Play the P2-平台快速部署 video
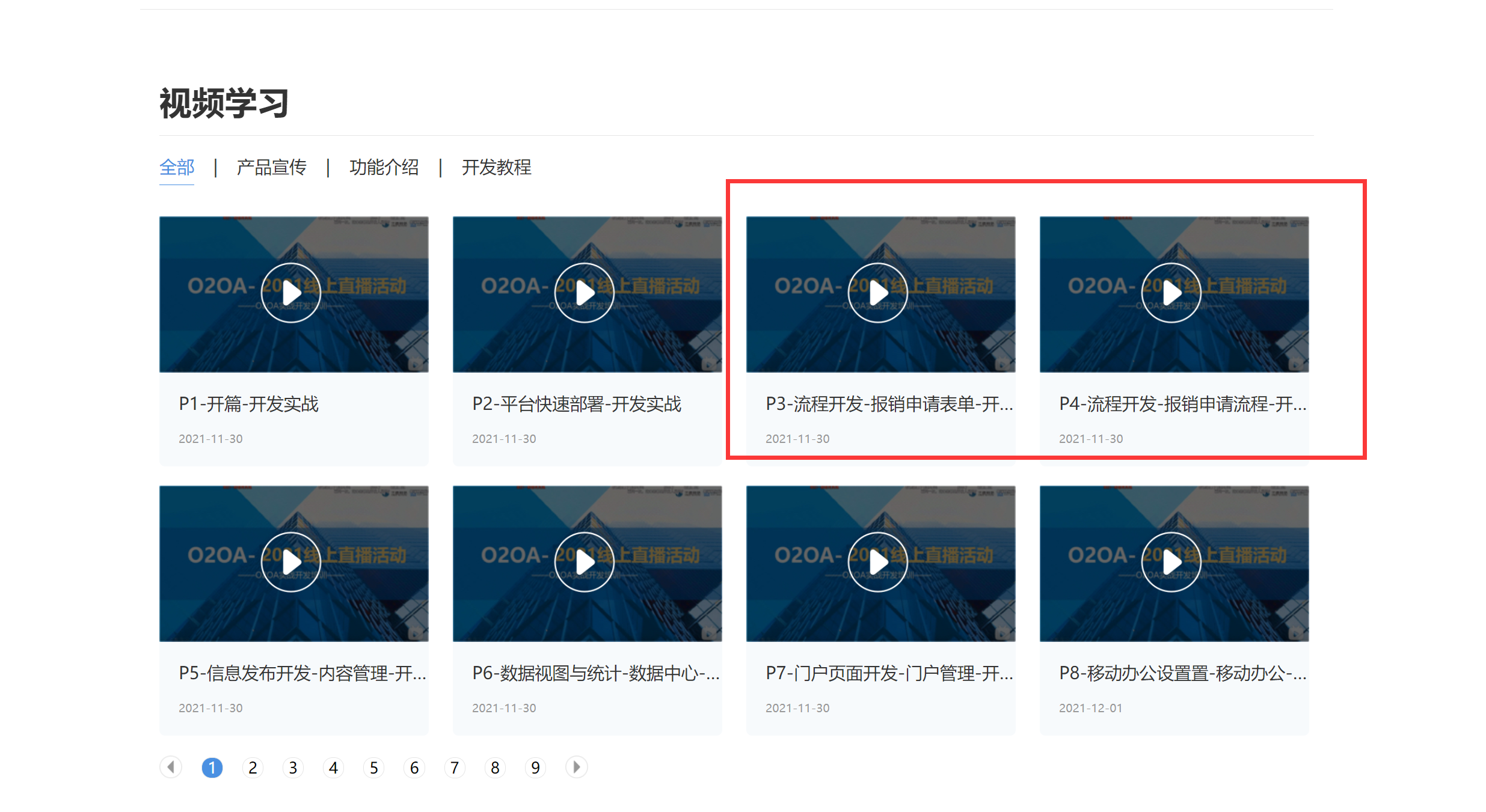This screenshot has width=1486, height=812. point(585,293)
